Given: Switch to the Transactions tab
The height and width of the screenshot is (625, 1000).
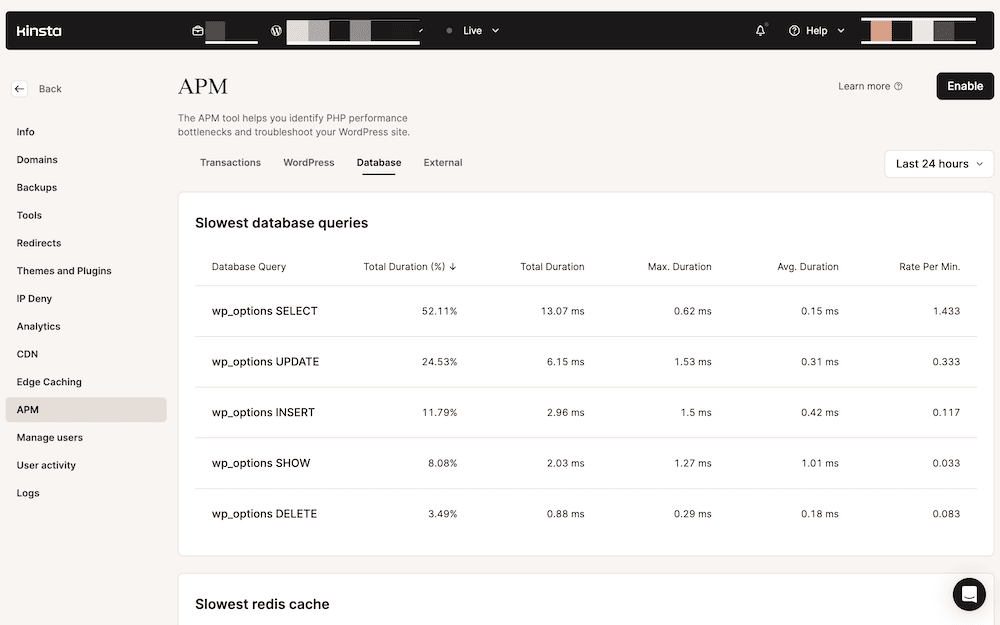Looking at the screenshot, I should click(230, 162).
